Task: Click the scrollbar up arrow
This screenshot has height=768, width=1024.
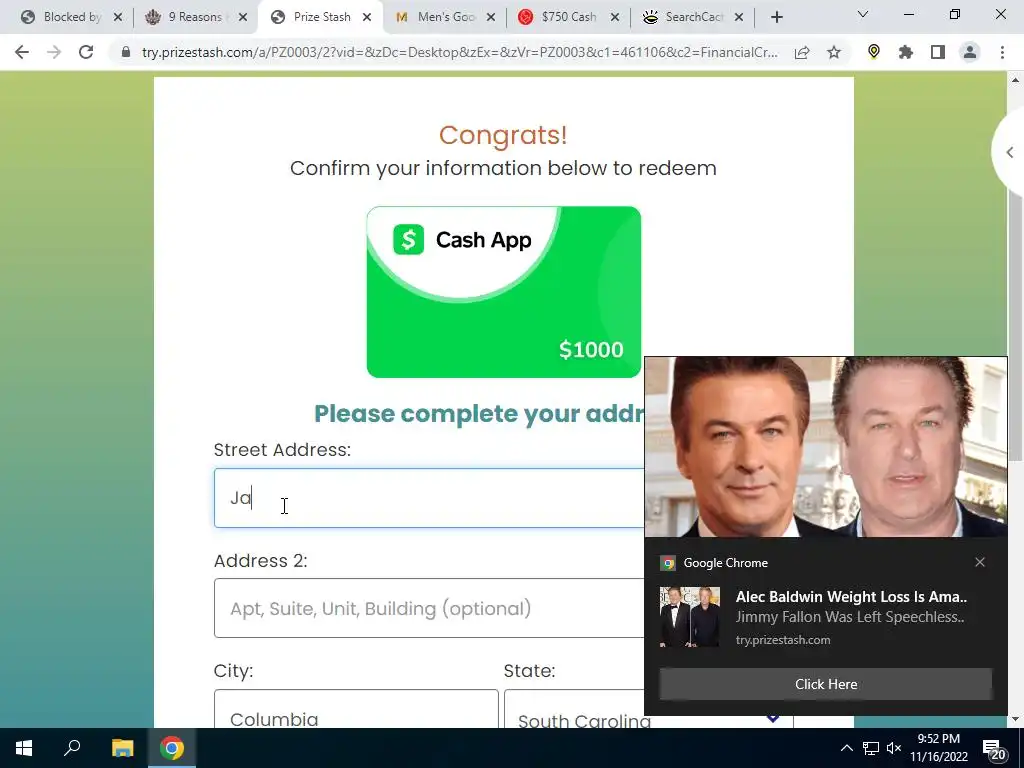Action: 1015,80
